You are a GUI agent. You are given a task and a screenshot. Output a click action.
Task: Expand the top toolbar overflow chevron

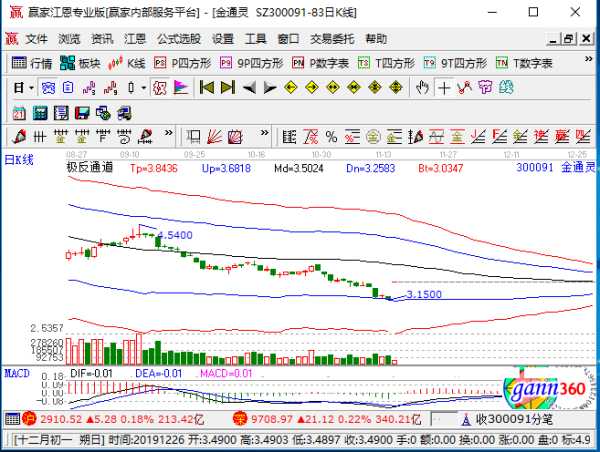(x=588, y=59)
